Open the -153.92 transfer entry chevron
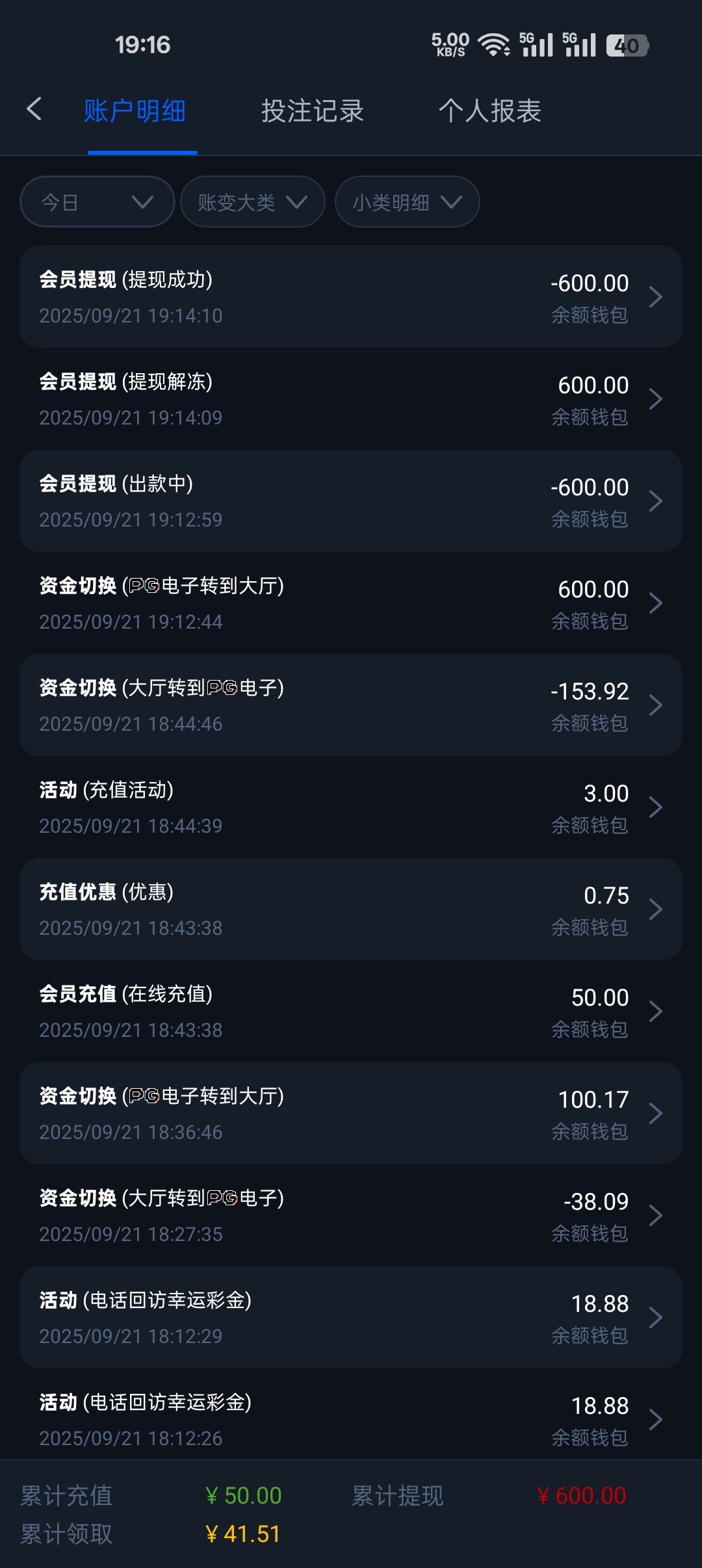Image resolution: width=702 pixels, height=1568 pixels. [655, 705]
